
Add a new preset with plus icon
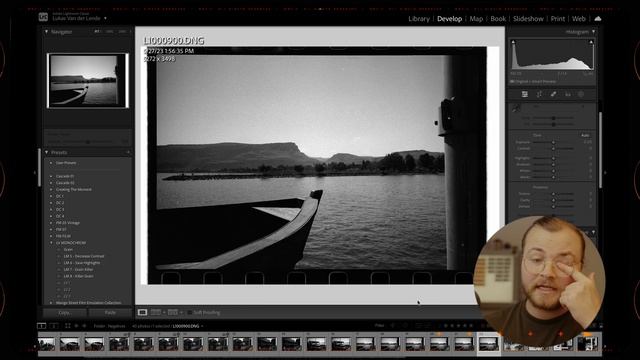(128, 152)
